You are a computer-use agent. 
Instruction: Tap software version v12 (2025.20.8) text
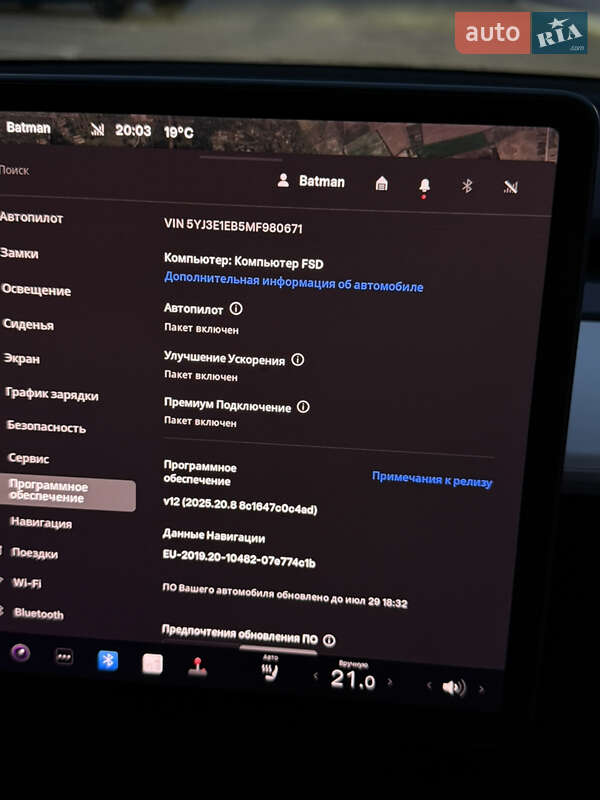pyautogui.click(x=240, y=505)
